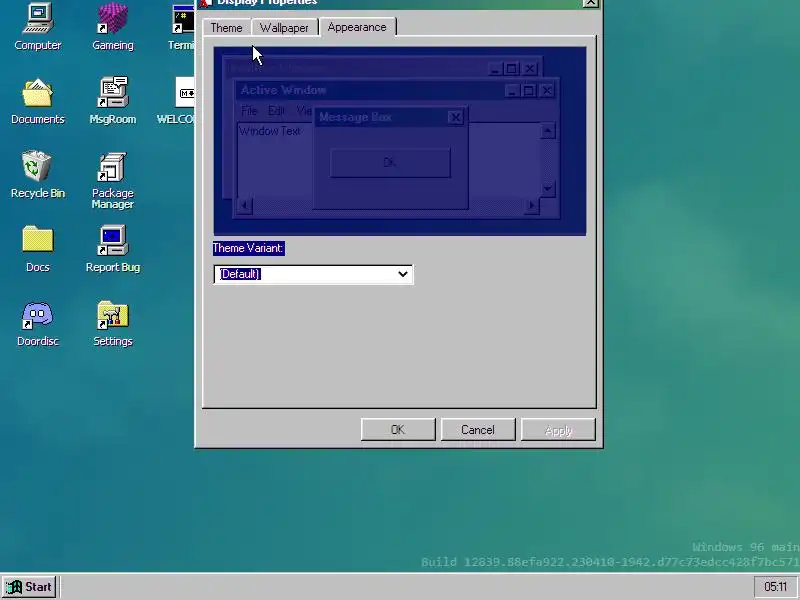Close the Display Properties window
This screenshot has width=800, height=600.
(x=590, y=3)
